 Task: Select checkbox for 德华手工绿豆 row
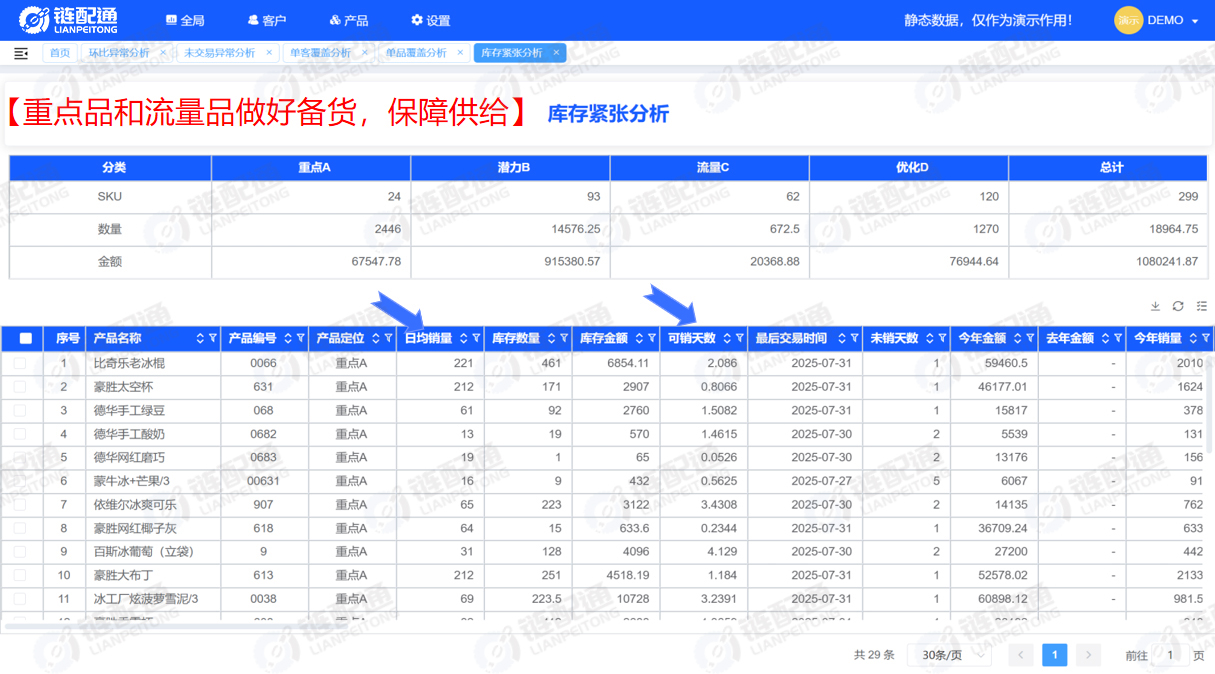[21, 411]
